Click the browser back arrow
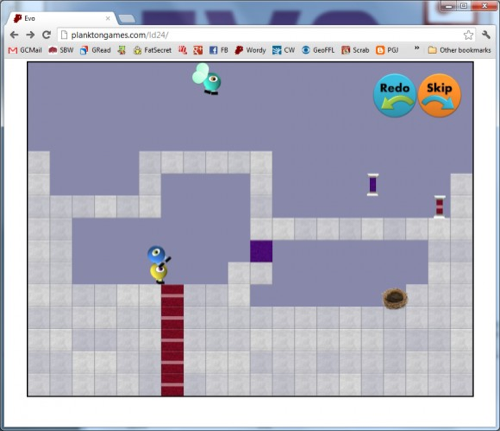500x431 pixels. [14, 35]
